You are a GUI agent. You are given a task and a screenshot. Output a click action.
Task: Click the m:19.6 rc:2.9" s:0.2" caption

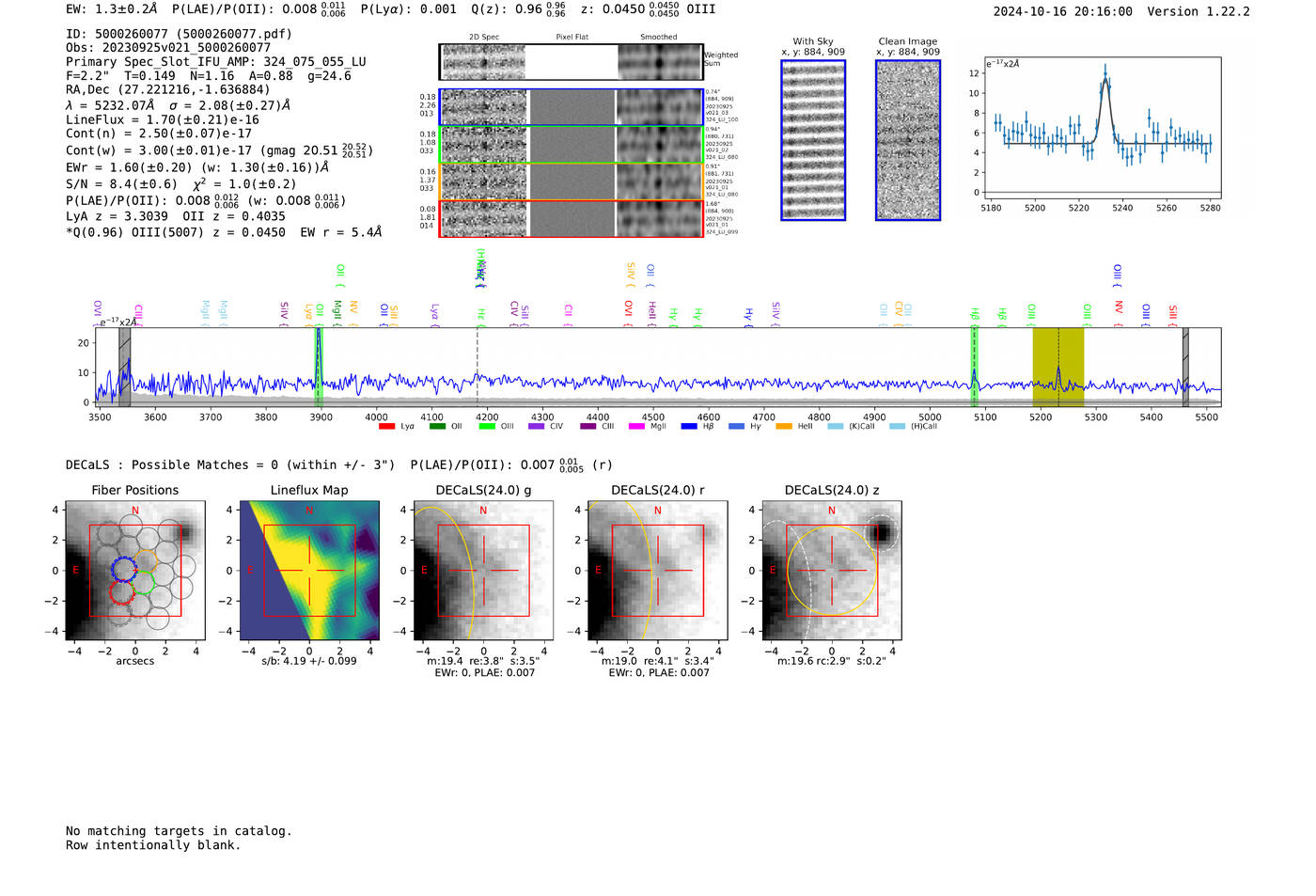(x=832, y=661)
